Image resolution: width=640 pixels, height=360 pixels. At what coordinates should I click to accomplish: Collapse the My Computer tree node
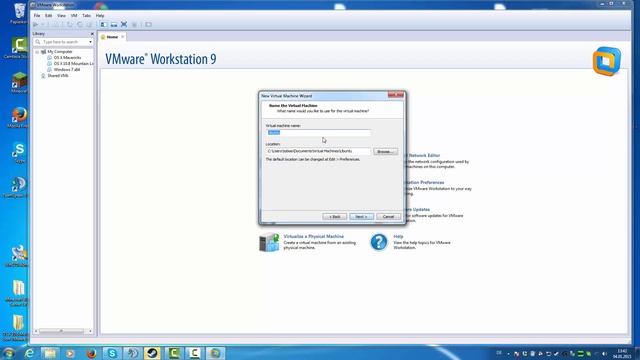point(37,52)
